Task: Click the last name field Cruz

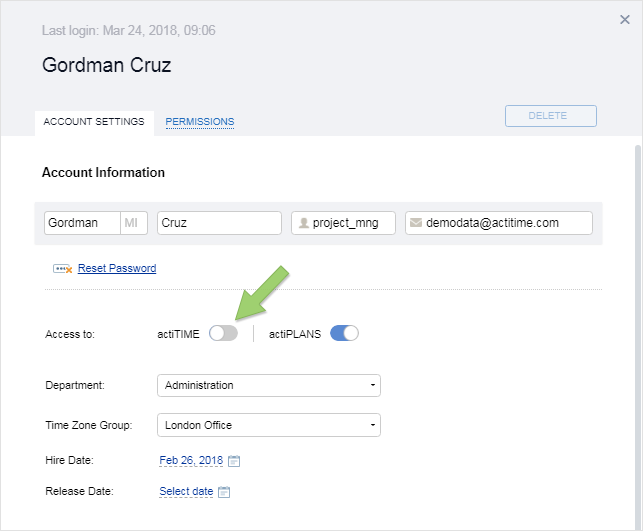Action: [x=219, y=223]
